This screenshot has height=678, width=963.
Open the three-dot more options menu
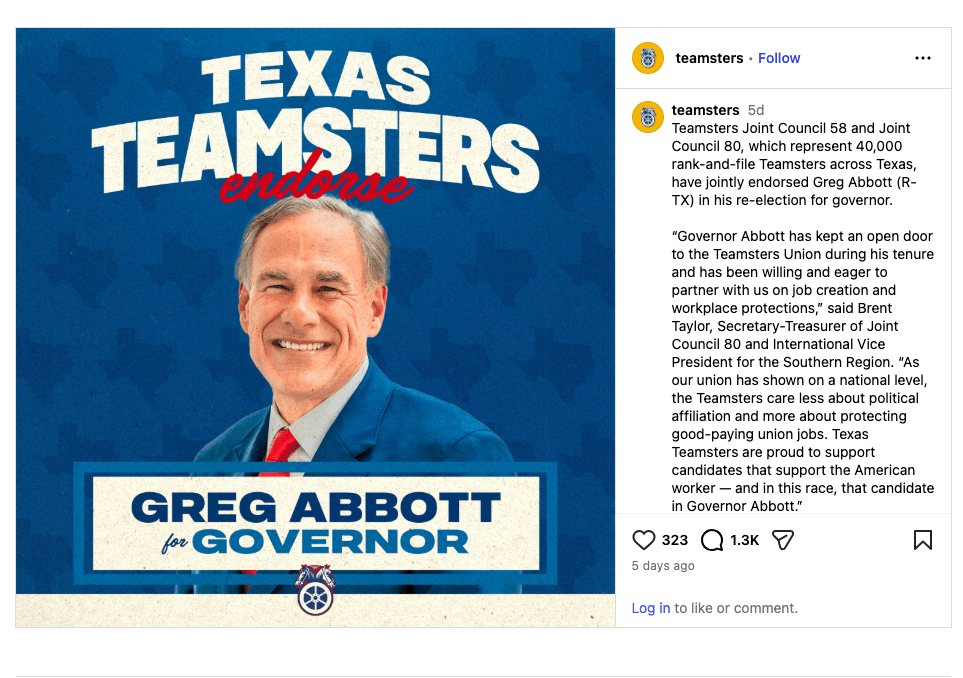point(922,58)
